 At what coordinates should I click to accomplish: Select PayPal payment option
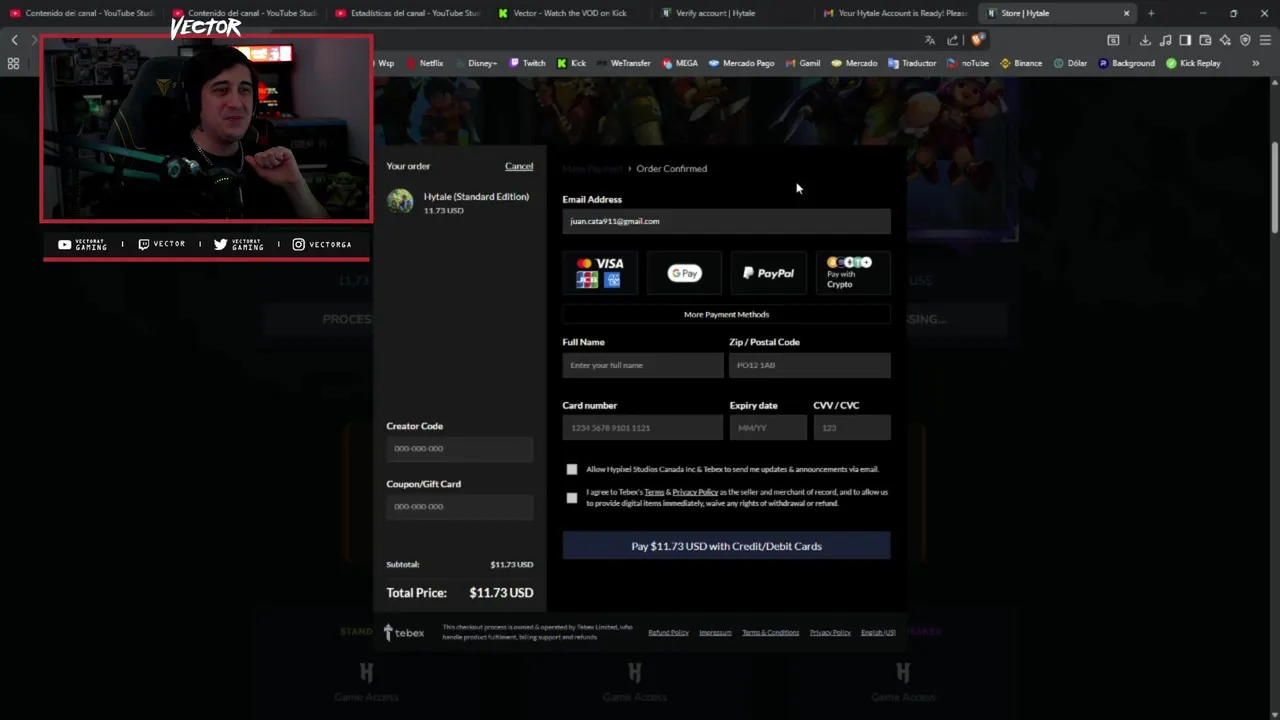pos(768,273)
